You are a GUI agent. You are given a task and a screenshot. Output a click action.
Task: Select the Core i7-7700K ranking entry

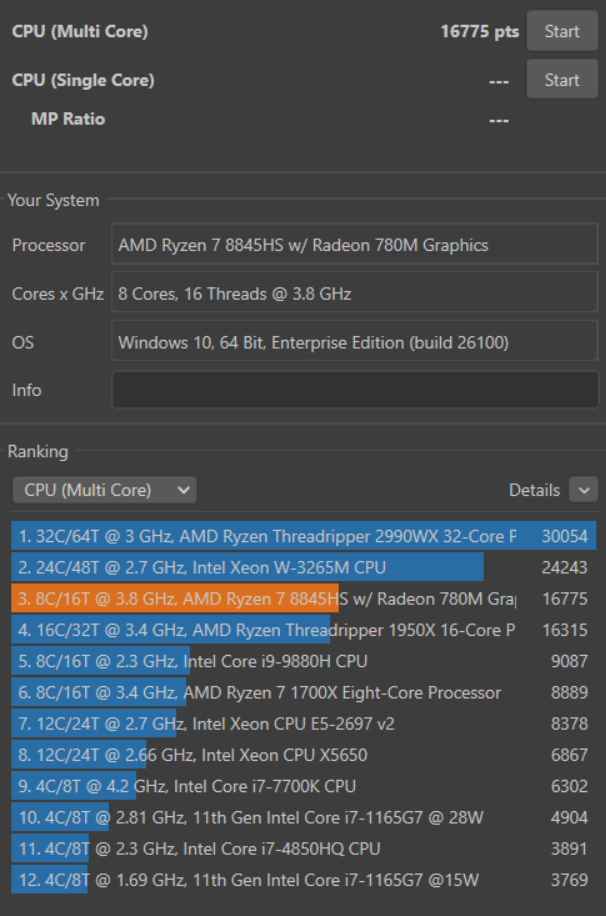[300, 786]
